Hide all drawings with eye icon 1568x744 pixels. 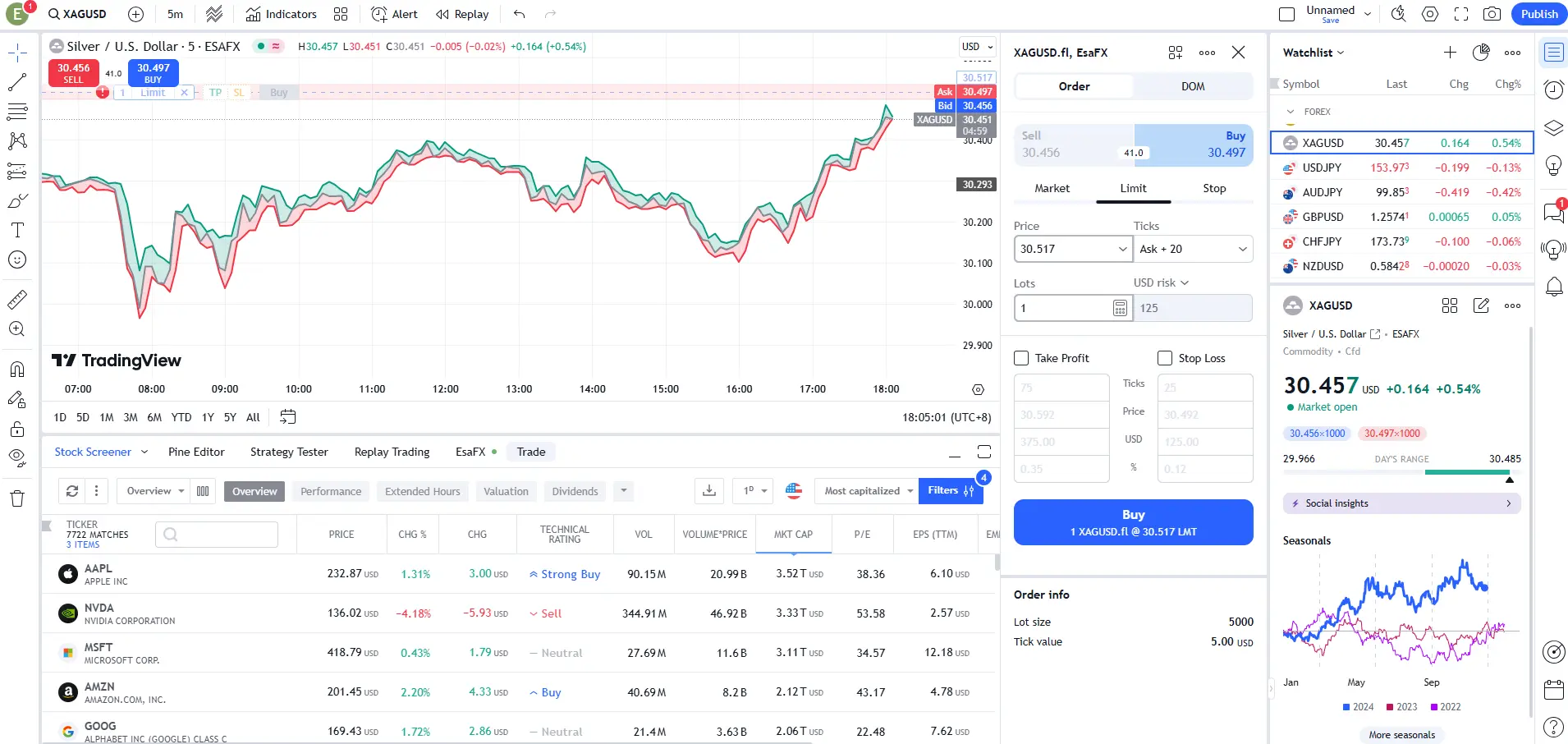click(17, 458)
